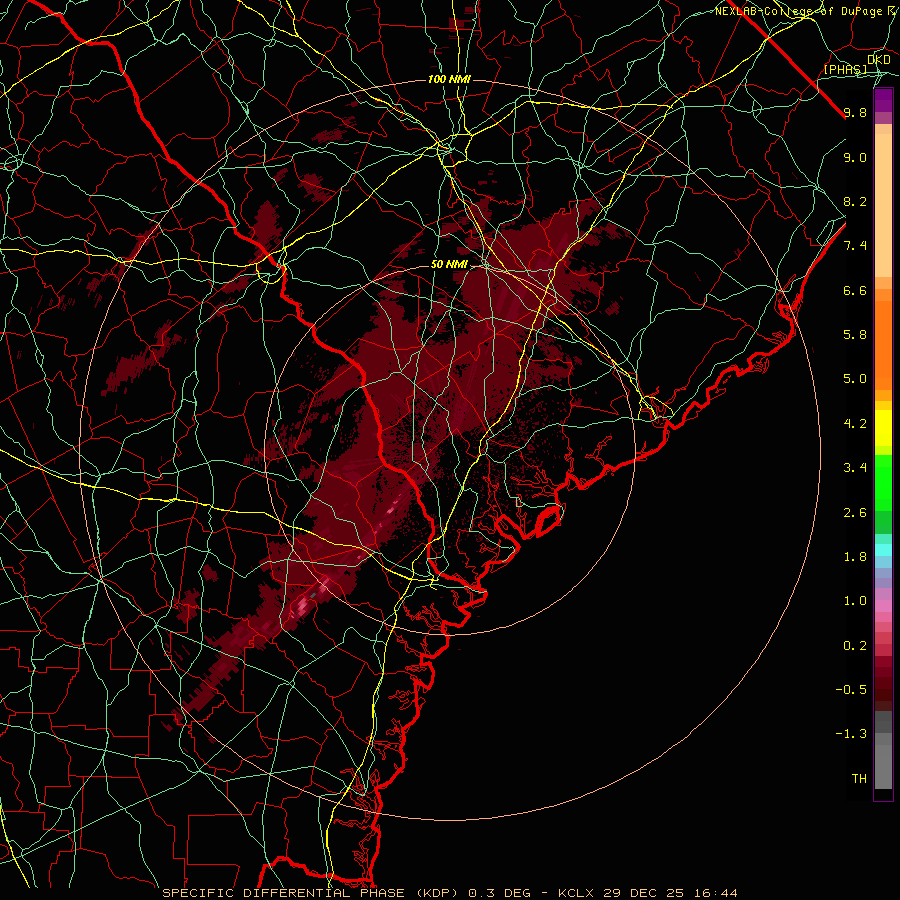900x900 pixels.
Task: Click the TH label on the scale
Action: tap(859, 779)
